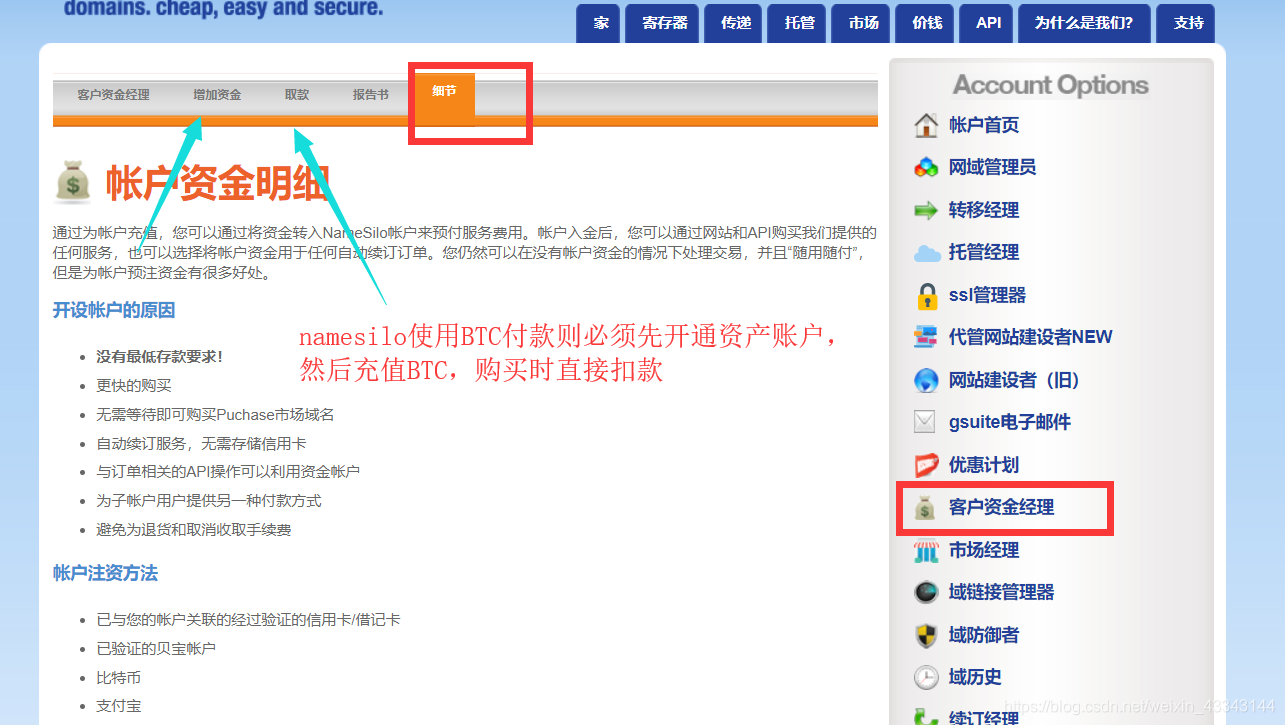Open the API navigation tab
Image resolution: width=1285 pixels, height=725 pixels.
[988, 23]
